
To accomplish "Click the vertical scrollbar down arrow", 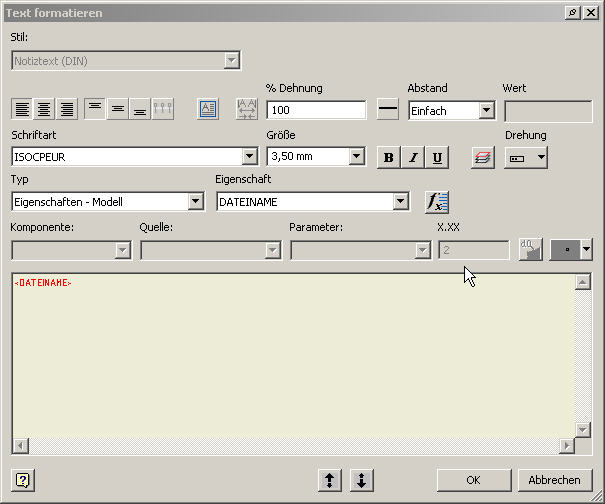I will click(583, 430).
